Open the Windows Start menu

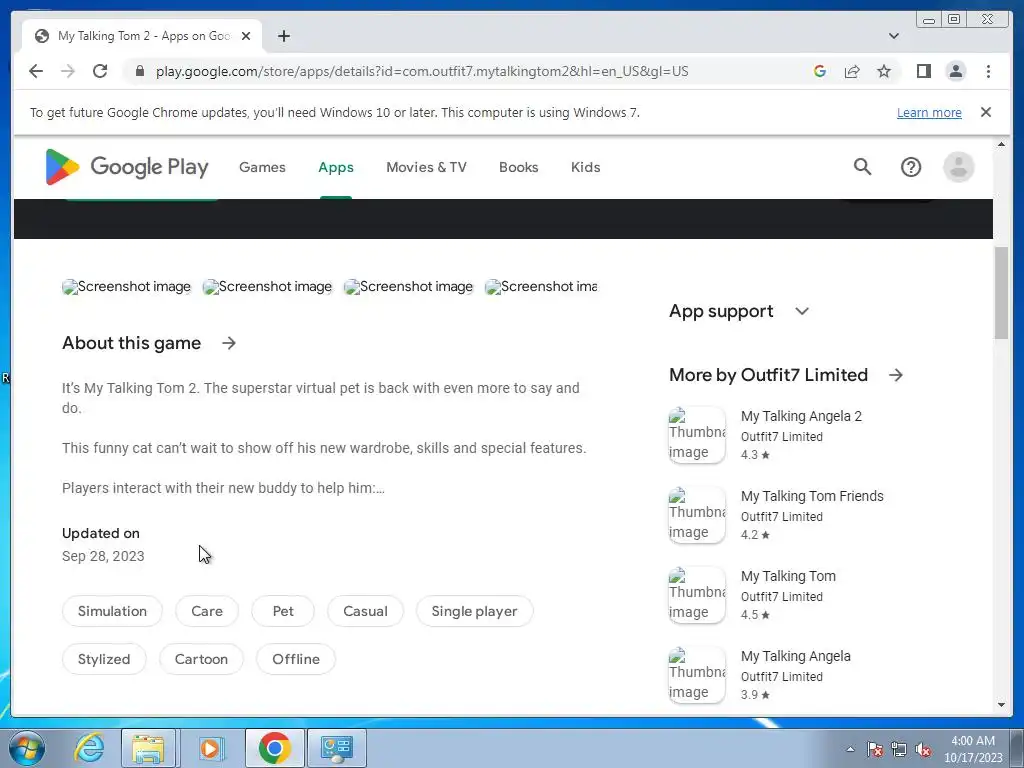click(x=27, y=748)
